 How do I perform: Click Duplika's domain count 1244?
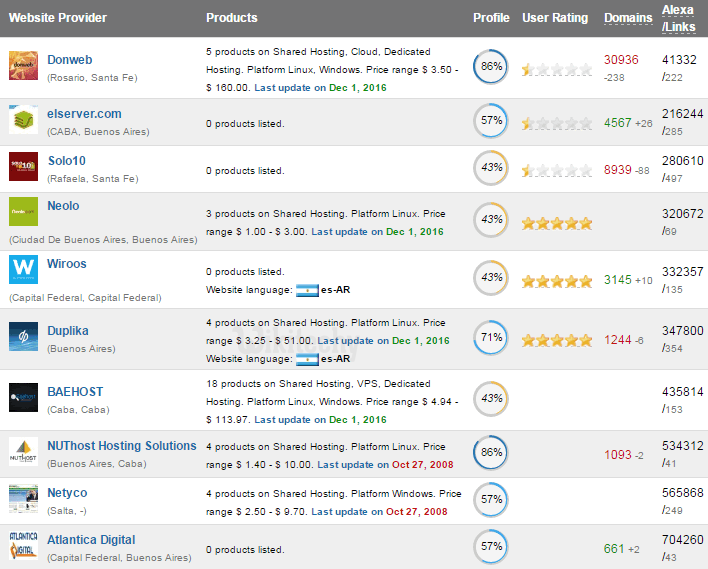point(618,340)
